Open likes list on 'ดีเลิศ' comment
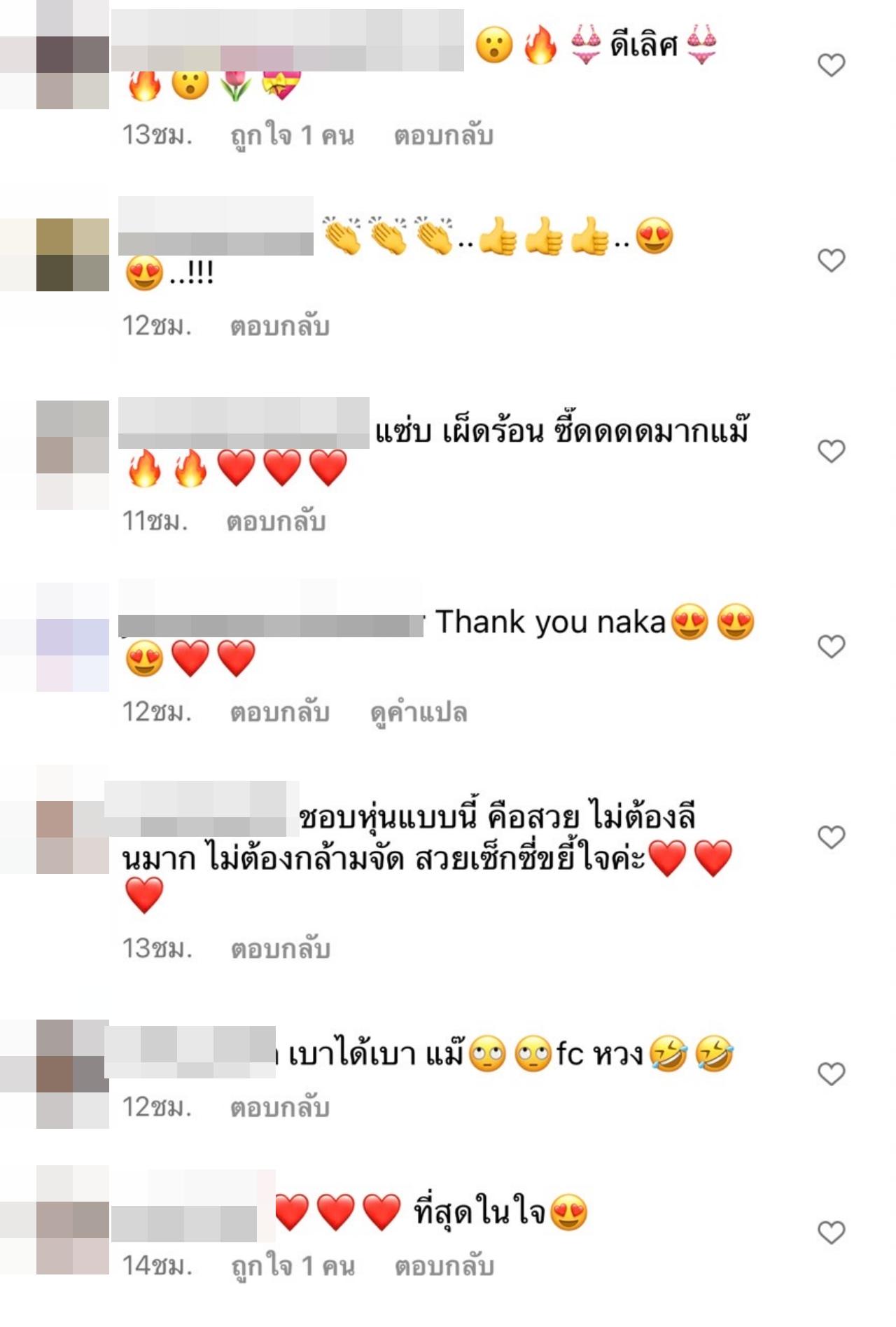 click(x=293, y=135)
